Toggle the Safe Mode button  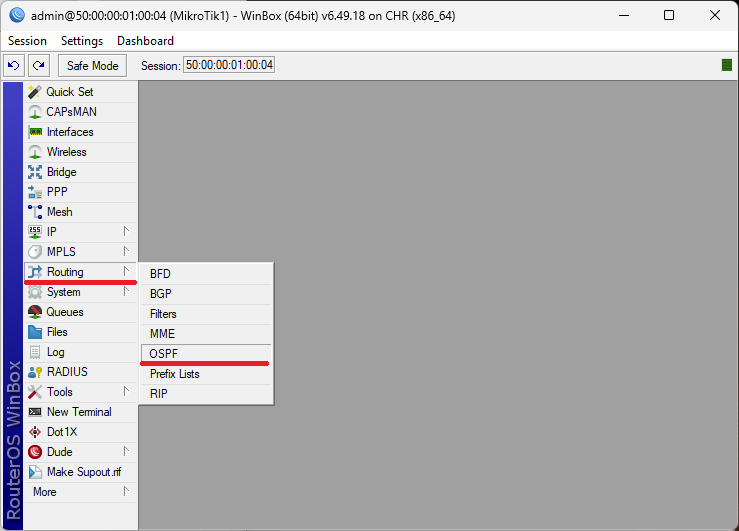92,65
